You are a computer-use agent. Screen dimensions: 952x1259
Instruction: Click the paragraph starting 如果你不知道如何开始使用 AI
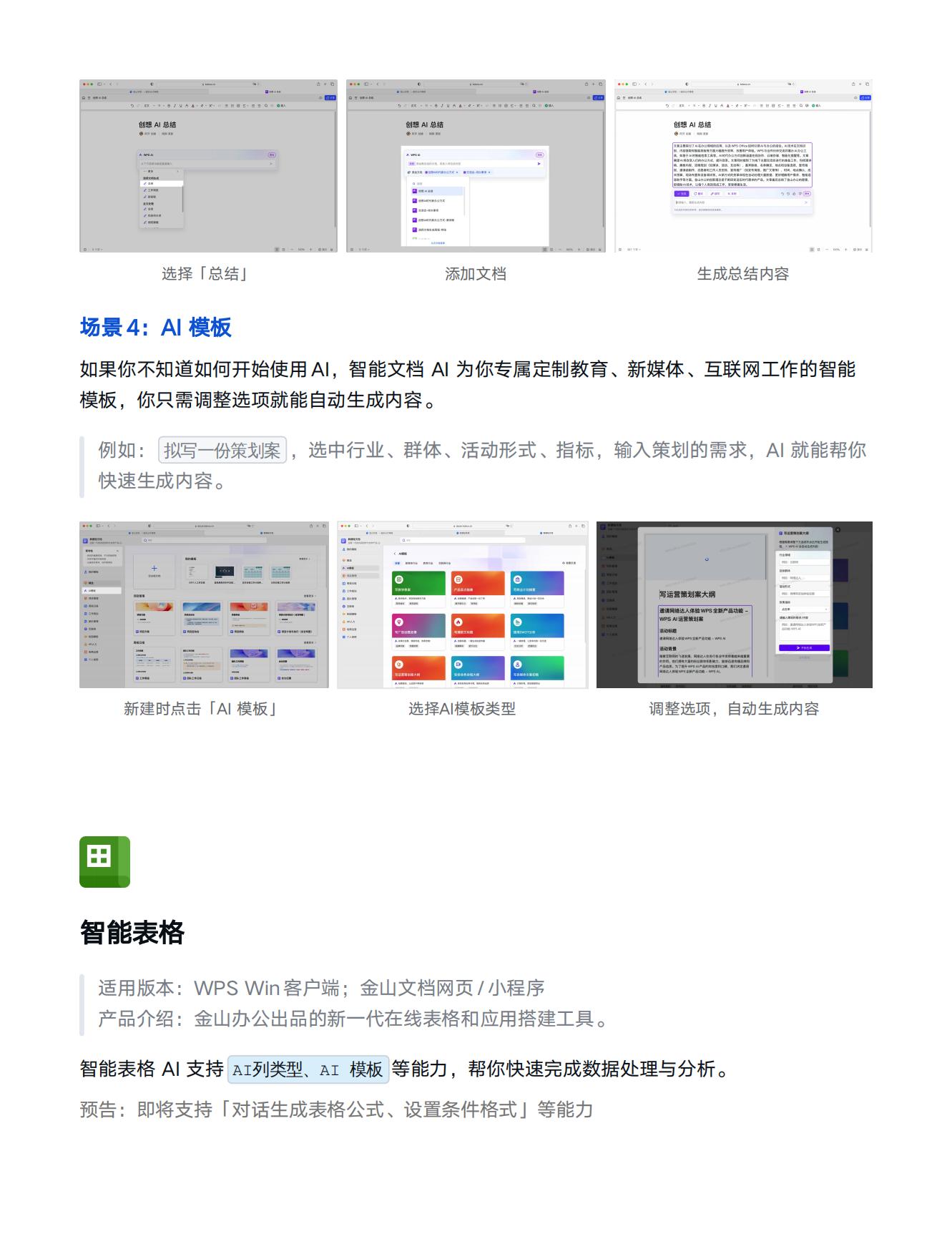coord(468,385)
